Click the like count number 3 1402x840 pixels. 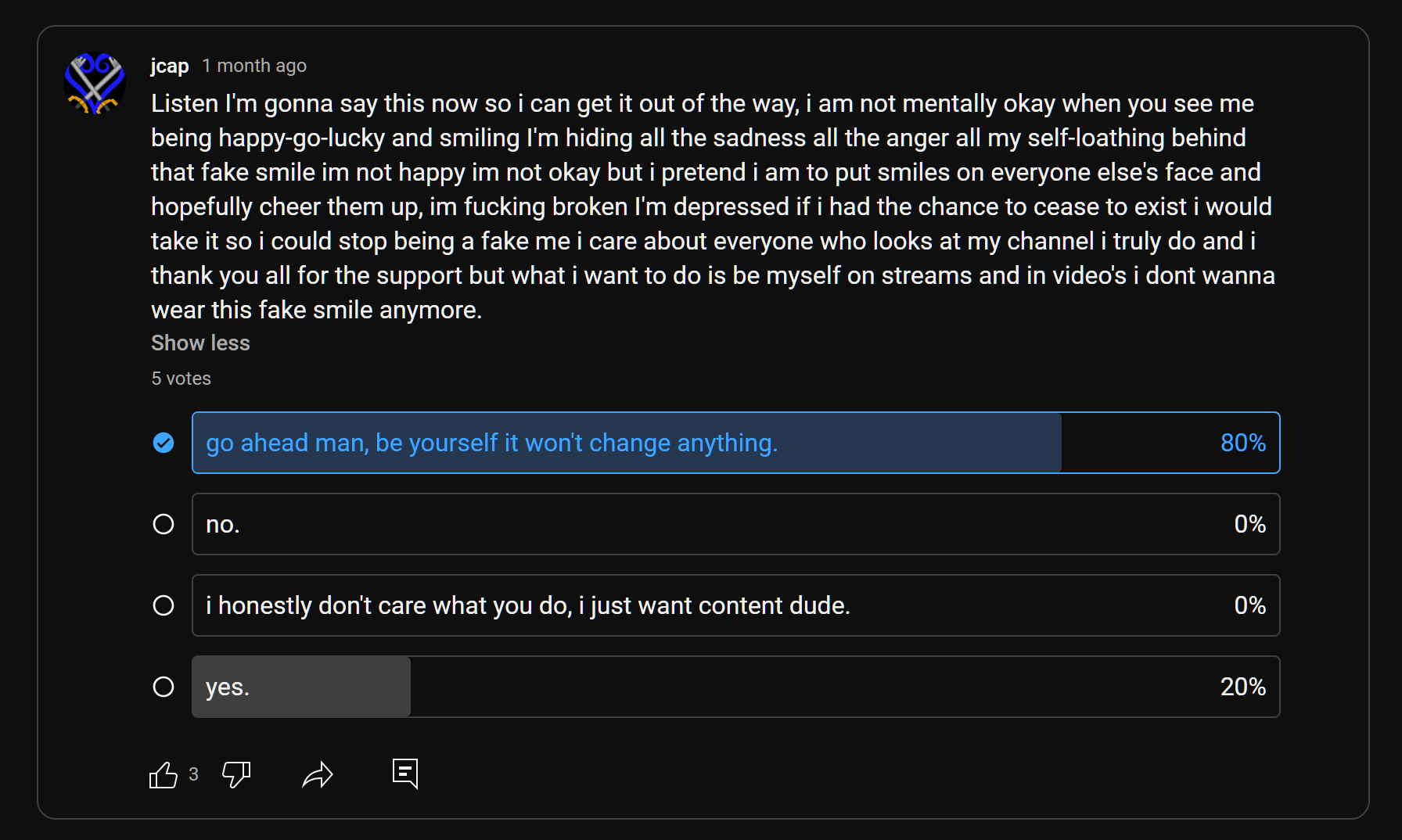point(193,774)
